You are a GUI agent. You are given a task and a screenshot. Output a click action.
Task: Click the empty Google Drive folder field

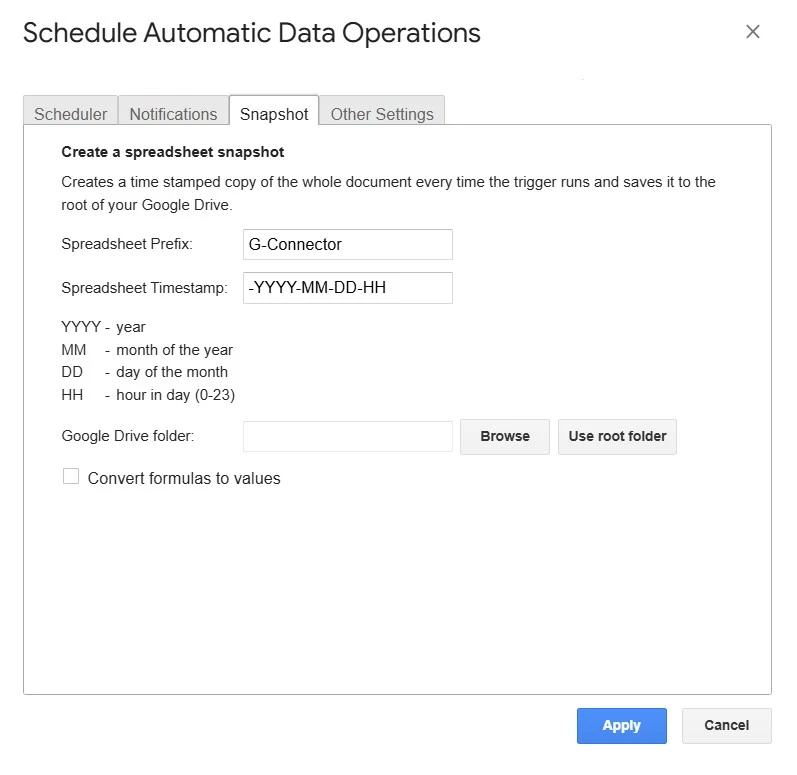tap(347, 436)
